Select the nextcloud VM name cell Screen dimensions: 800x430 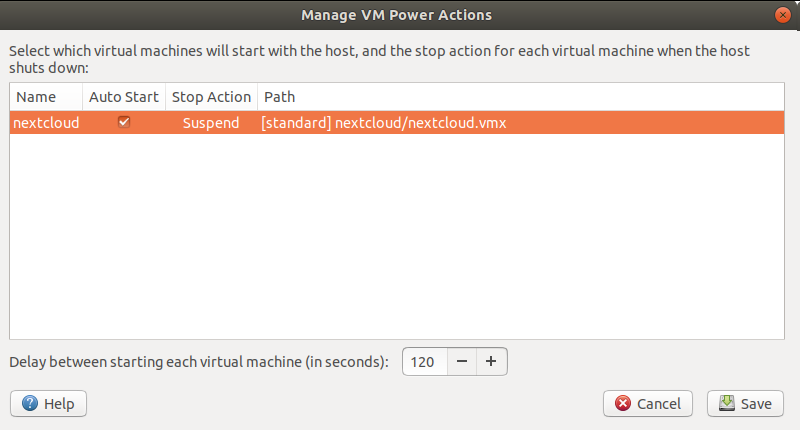46,123
